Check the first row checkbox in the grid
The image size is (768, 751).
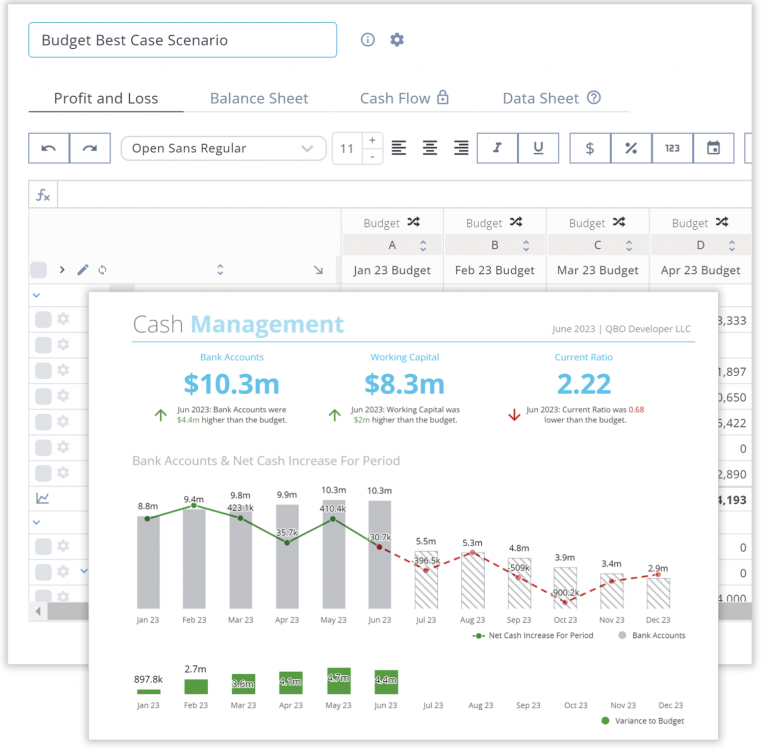[x=43, y=319]
